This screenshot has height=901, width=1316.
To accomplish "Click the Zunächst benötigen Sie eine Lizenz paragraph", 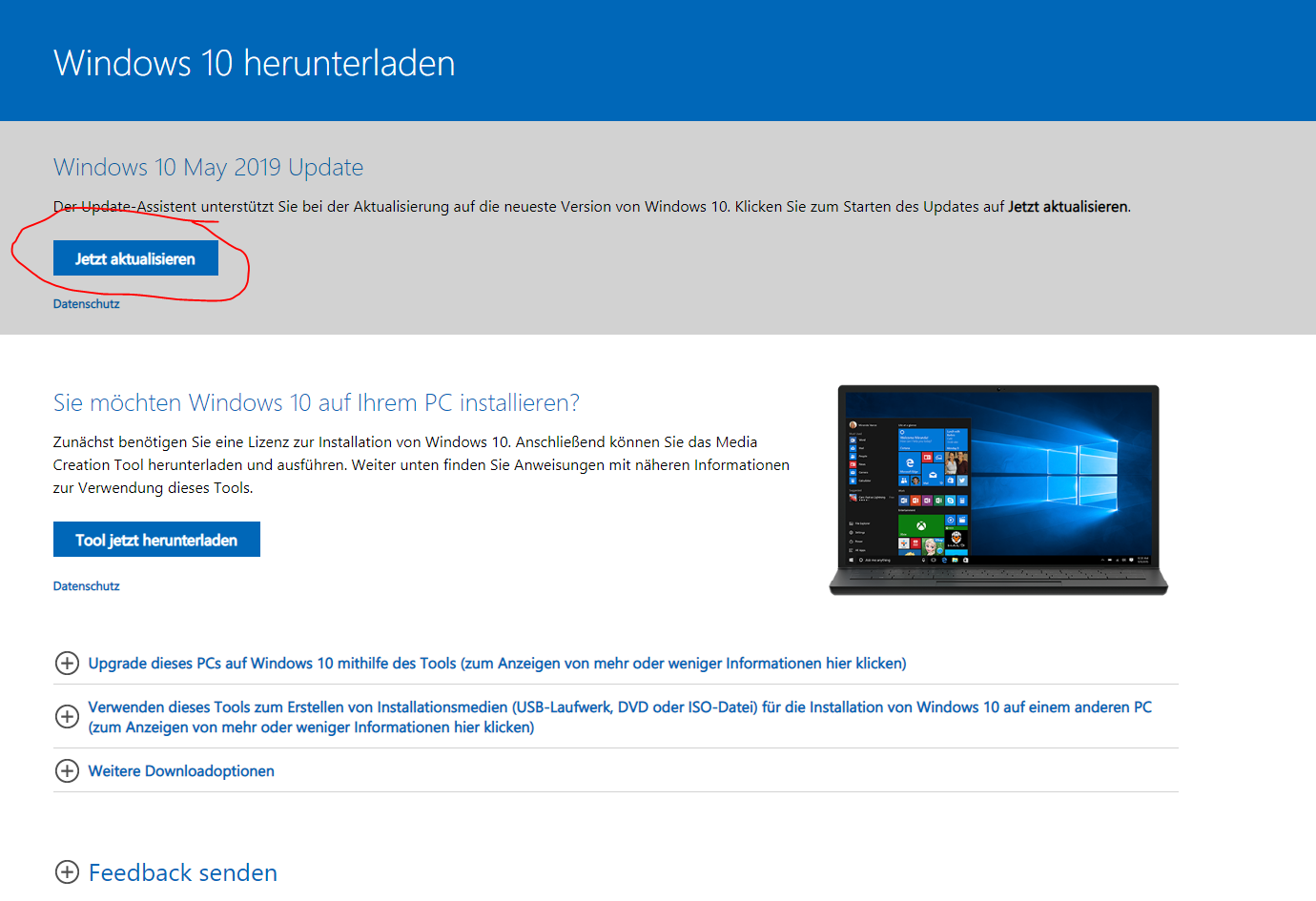I will pyautogui.click(x=422, y=464).
